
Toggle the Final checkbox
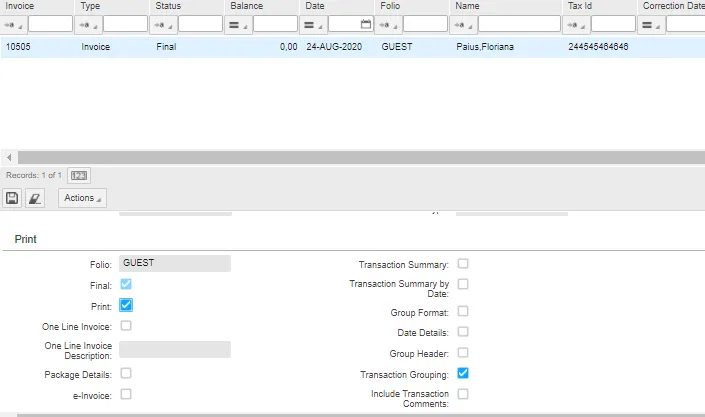tap(126, 284)
